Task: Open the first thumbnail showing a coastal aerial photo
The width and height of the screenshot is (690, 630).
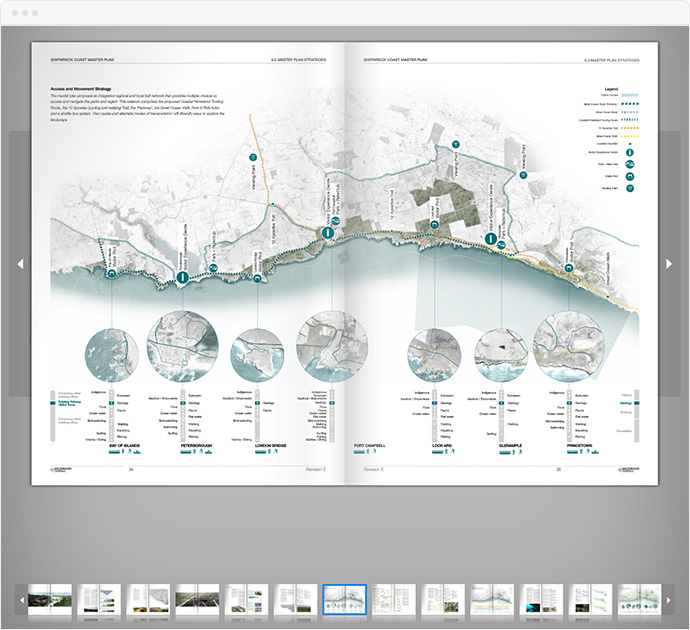Action: 50,599
